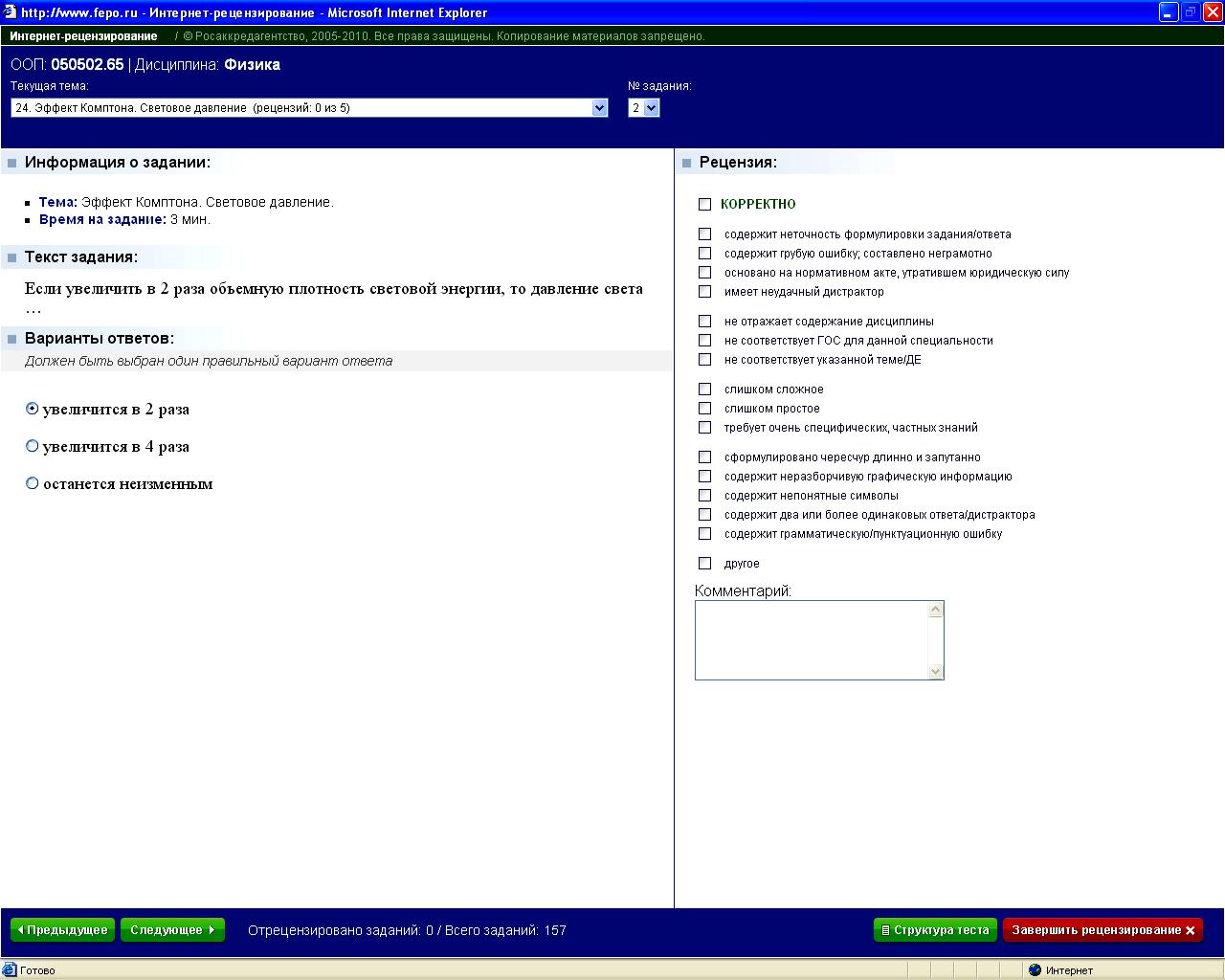Click the status bar 'Готово' page icon
The width and height of the screenshot is (1225, 980).
point(10,970)
